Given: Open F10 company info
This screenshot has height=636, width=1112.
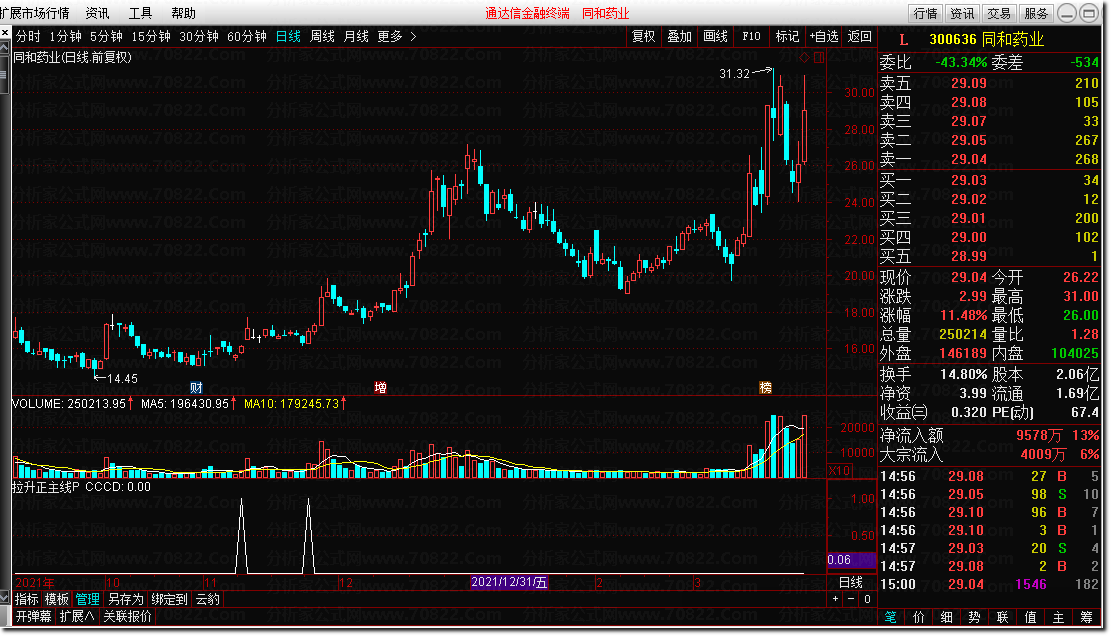Looking at the screenshot, I should 751,36.
